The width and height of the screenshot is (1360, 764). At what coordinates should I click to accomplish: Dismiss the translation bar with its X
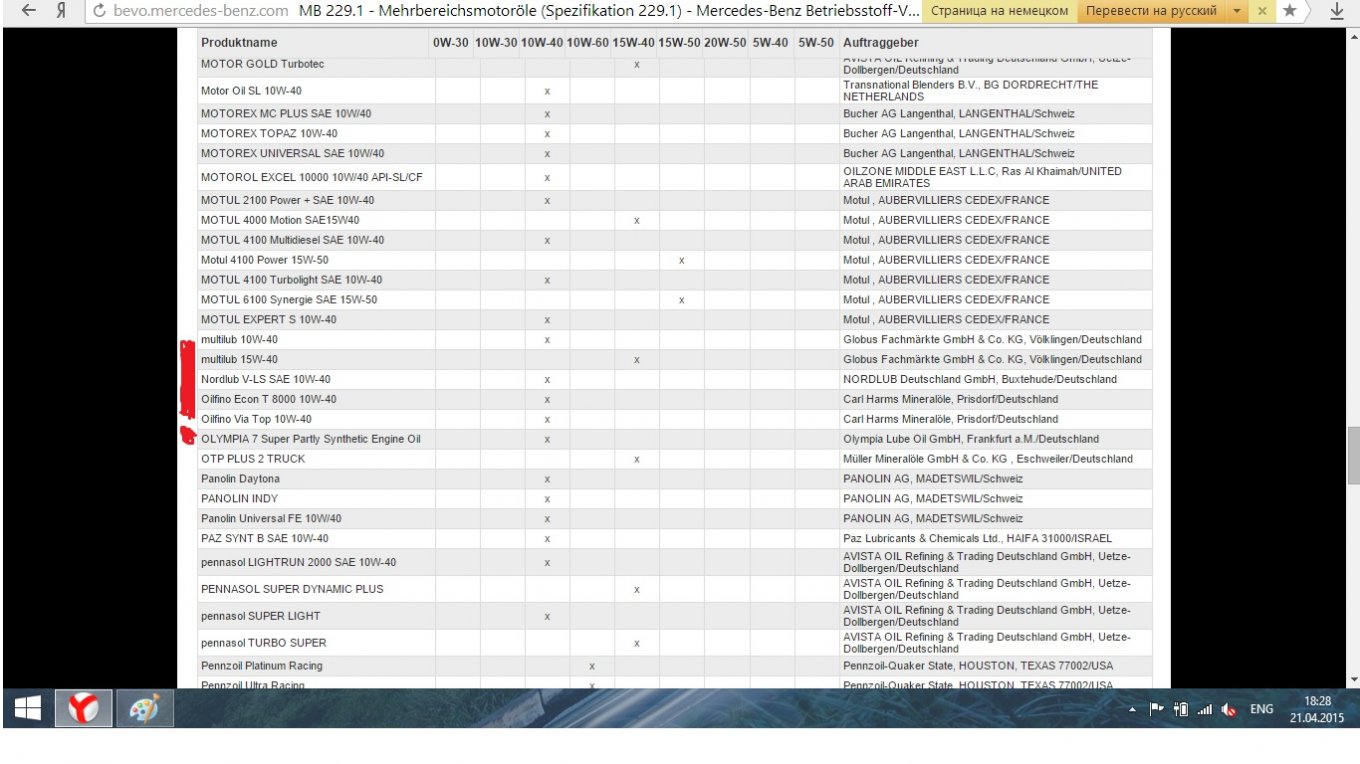[x=1262, y=11]
